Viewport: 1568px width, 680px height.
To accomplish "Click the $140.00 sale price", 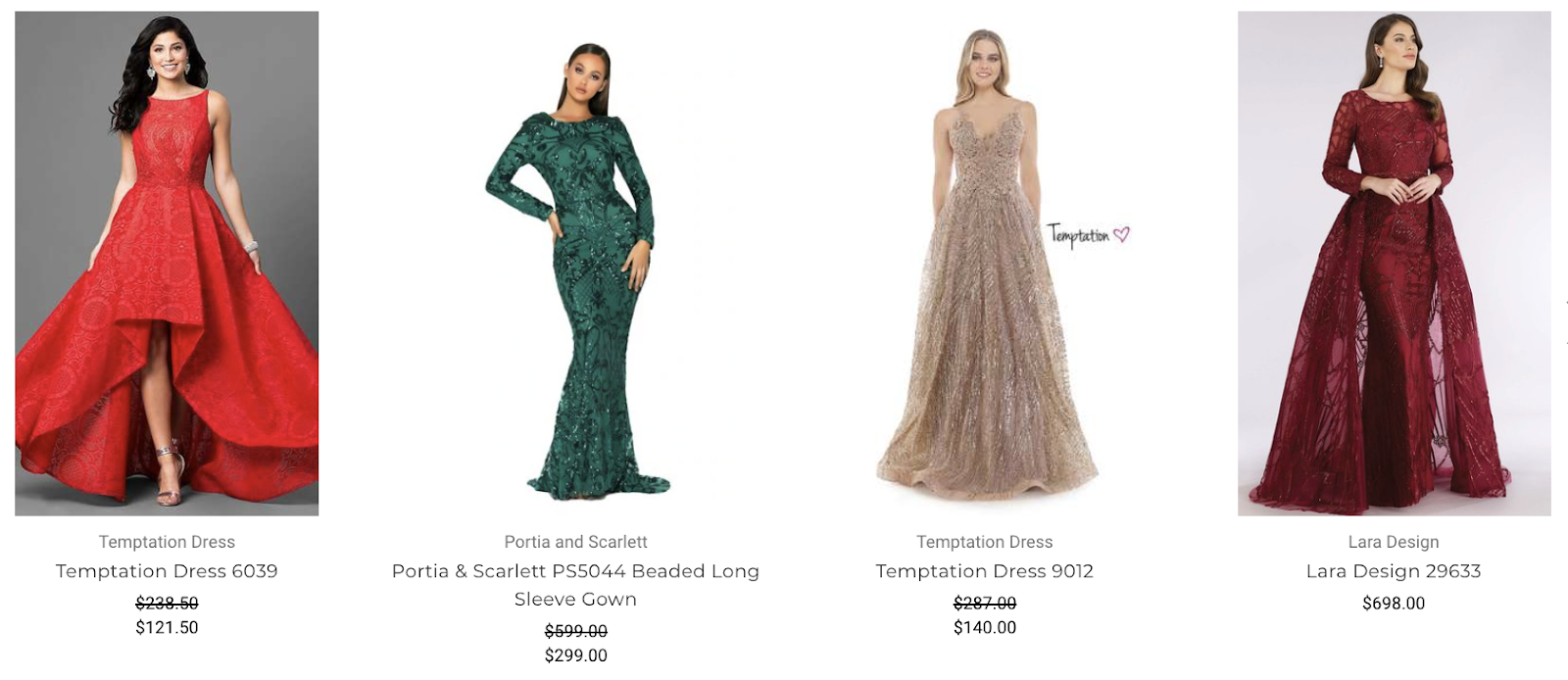I will tap(985, 627).
